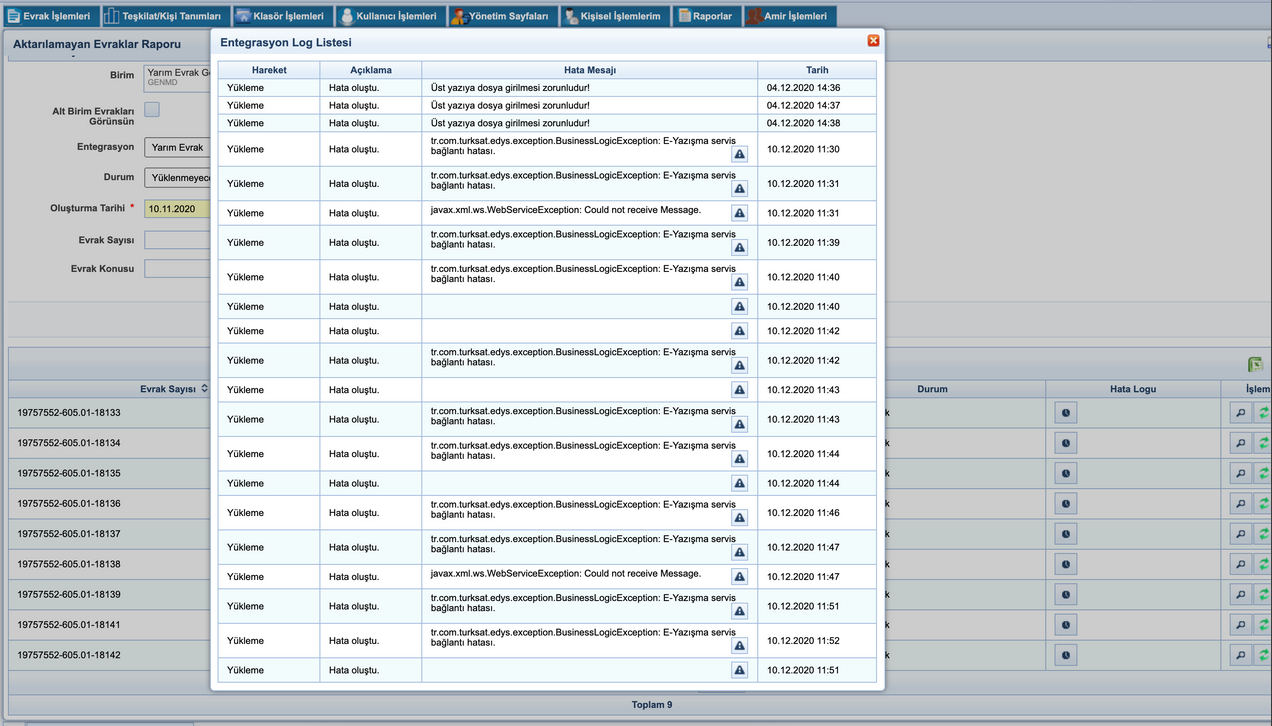Open error log clock for 19757552-605.01-18133

click(1066, 412)
